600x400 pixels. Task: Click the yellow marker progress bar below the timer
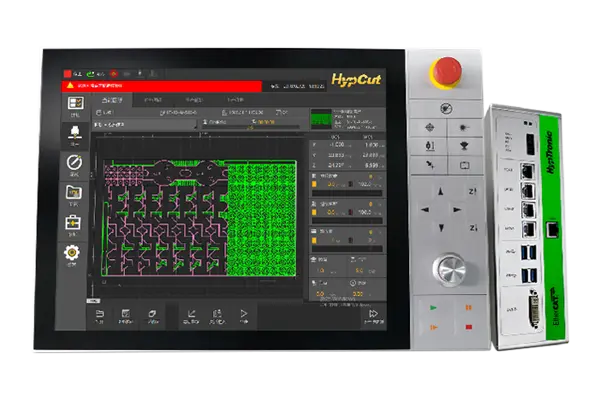point(252,127)
